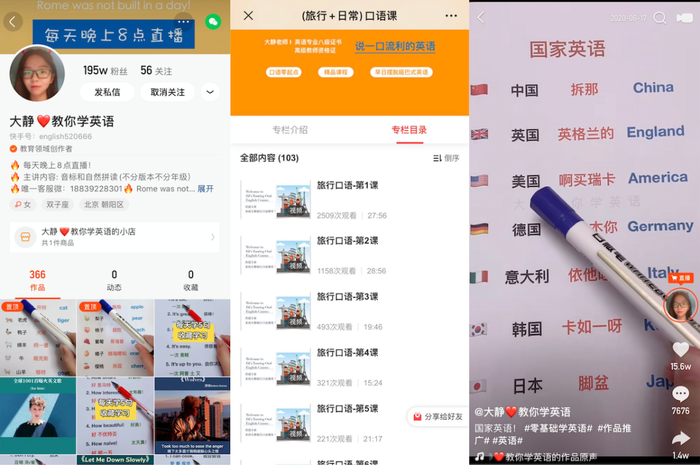Click the 分享给好友 button
This screenshot has height=465, width=700.
tap(438, 416)
